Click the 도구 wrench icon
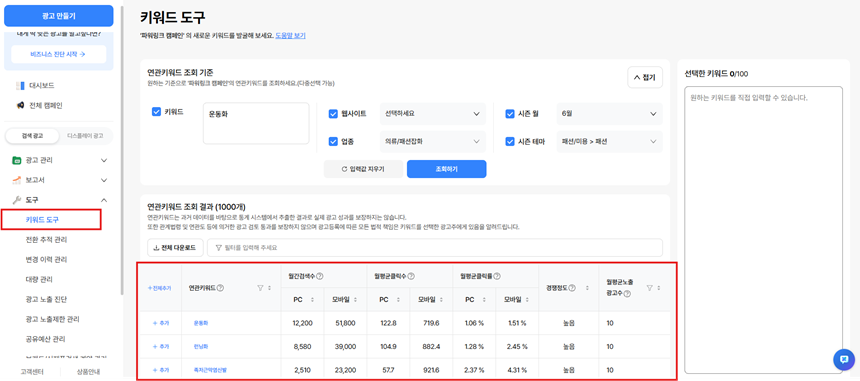Image resolution: width=860 pixels, height=381 pixels. [16, 200]
